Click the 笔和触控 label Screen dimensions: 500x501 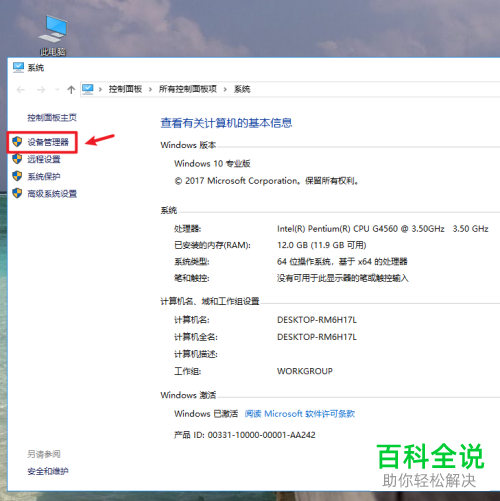(x=192, y=278)
